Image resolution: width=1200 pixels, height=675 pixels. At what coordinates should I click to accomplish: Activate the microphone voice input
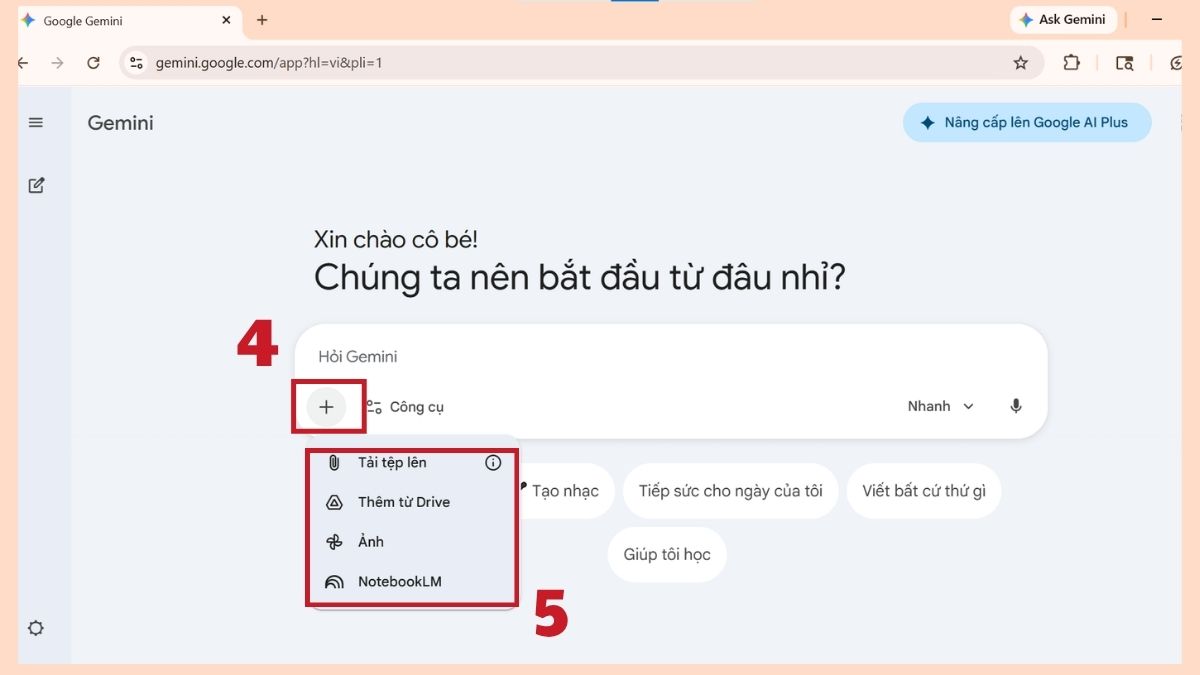(x=1016, y=406)
